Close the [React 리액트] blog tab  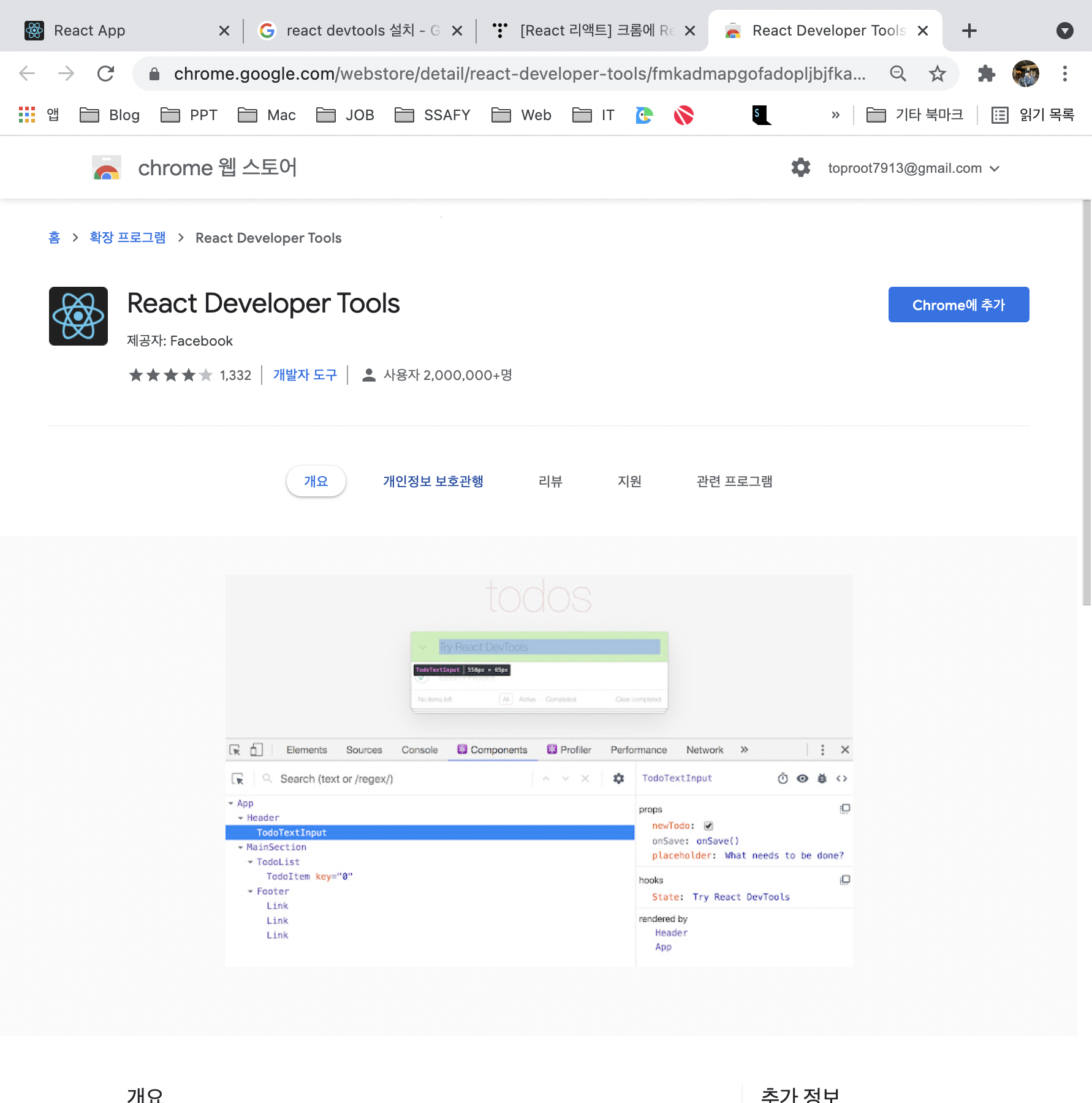point(690,31)
